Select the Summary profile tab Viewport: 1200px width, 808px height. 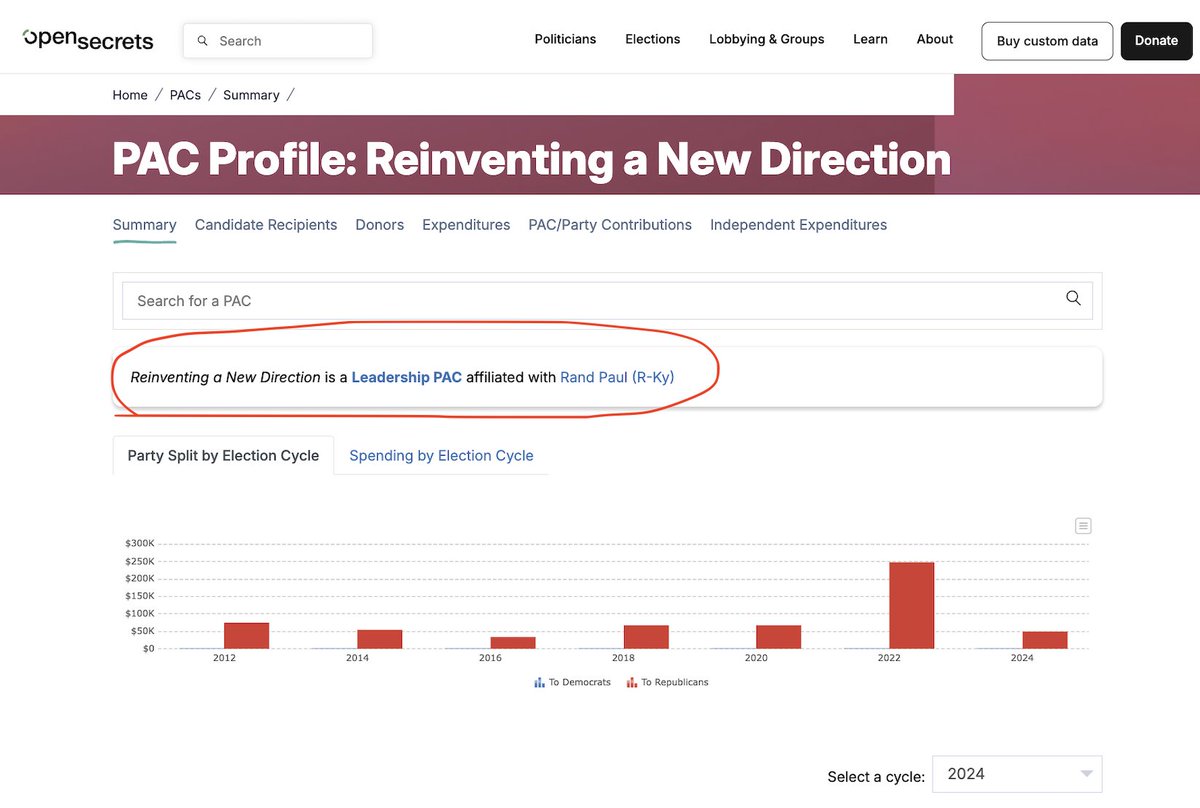pyautogui.click(x=144, y=225)
